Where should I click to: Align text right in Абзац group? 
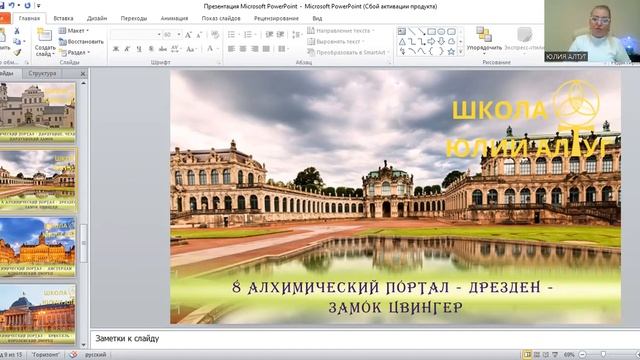254,49
